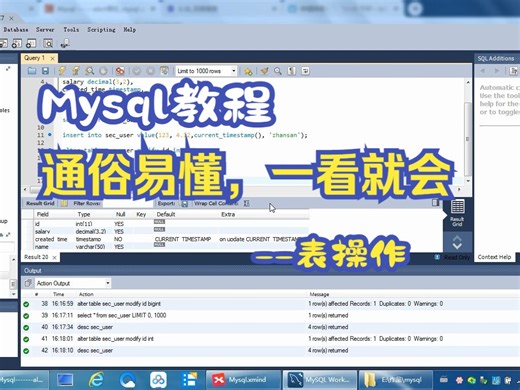The image size is (520, 390).
Task: Execute statement under cursor lightning icon
Action: [x=76, y=71]
